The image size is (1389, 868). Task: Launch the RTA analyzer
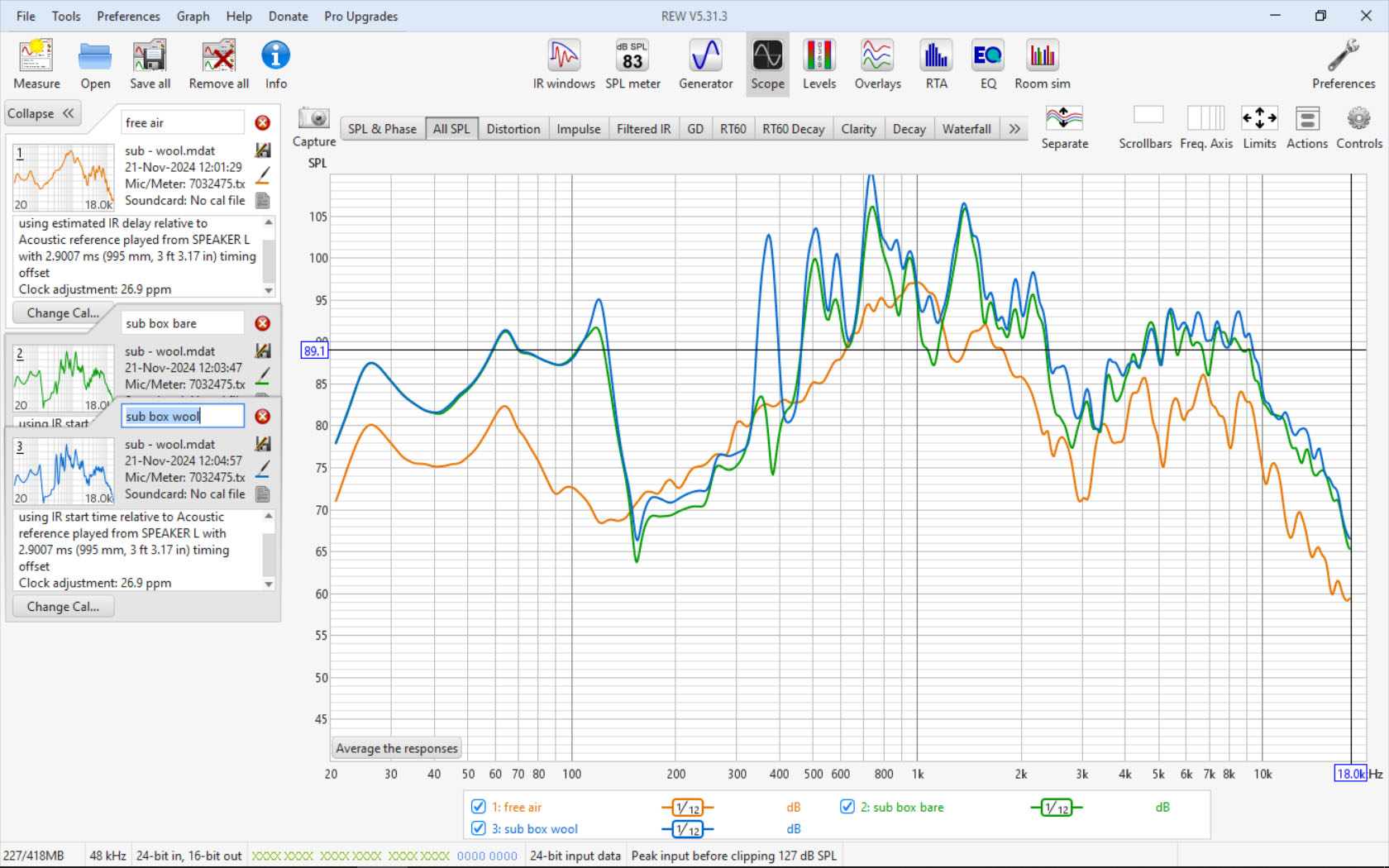click(936, 64)
